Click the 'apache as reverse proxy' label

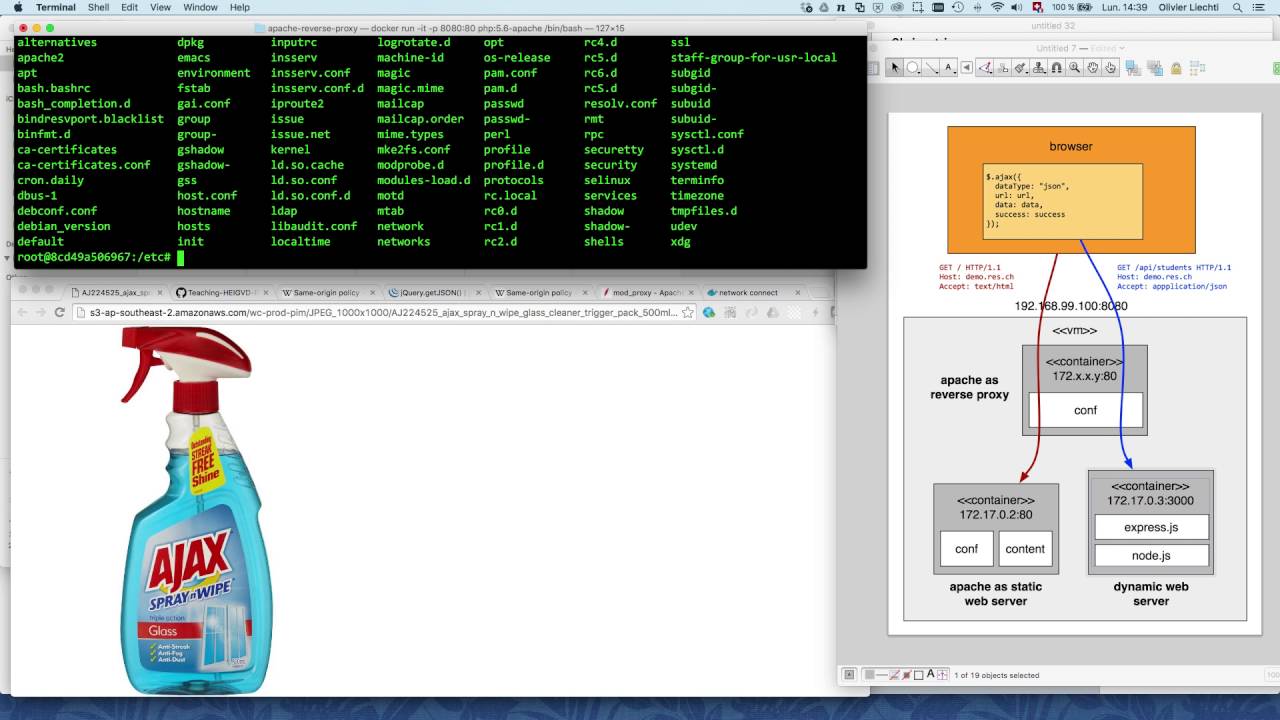pos(969,387)
